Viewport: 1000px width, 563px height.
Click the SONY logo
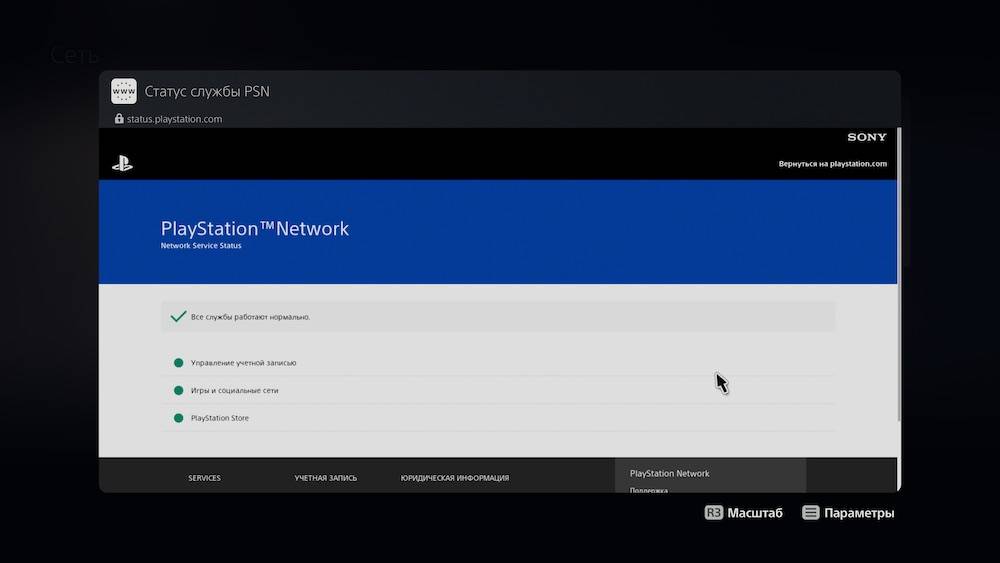(867, 137)
